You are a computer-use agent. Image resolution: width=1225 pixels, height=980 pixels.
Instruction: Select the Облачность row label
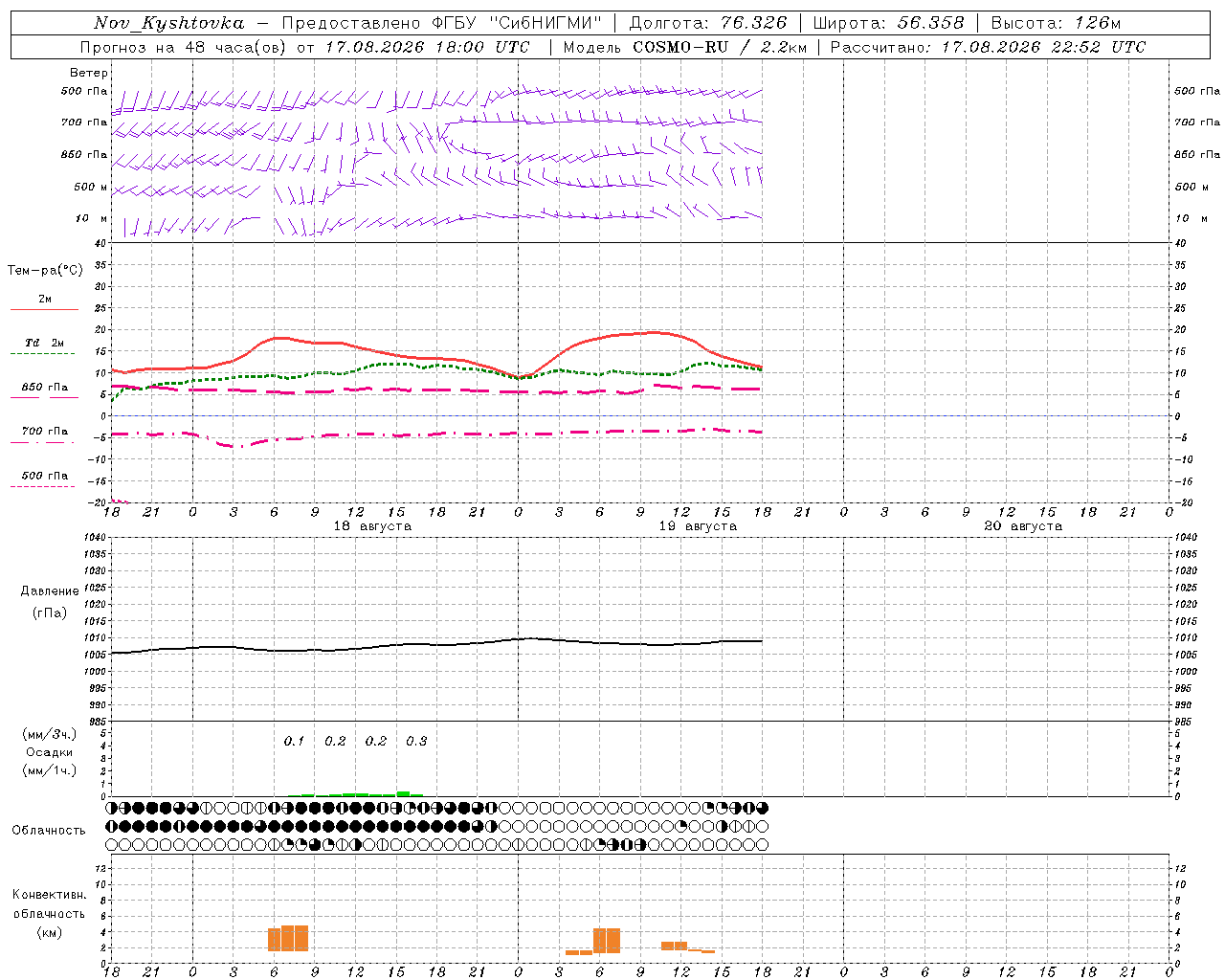[49, 830]
